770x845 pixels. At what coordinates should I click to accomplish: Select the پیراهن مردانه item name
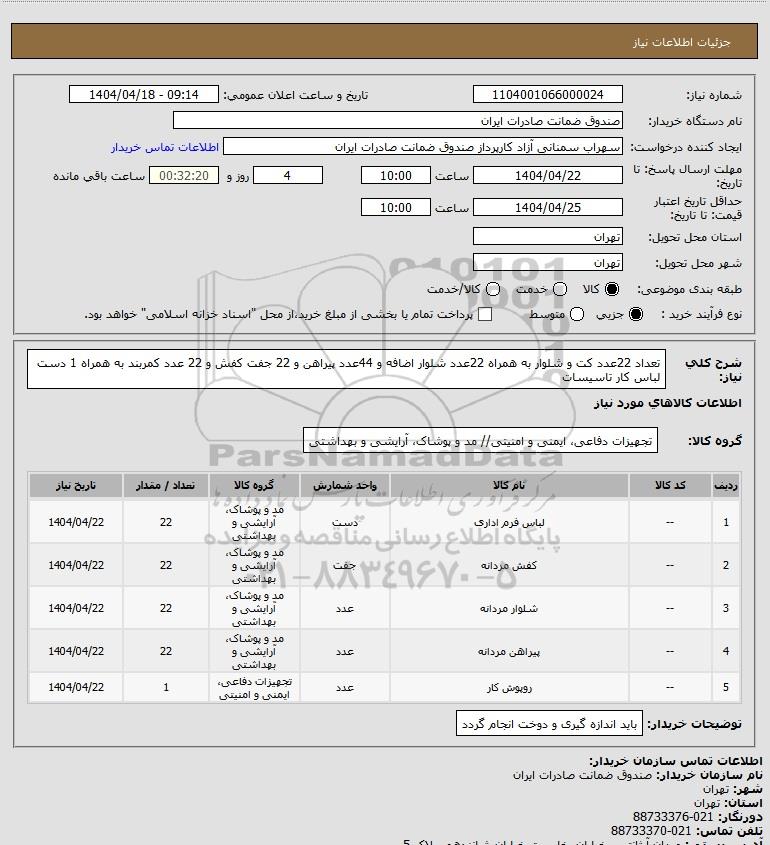pyautogui.click(x=509, y=652)
